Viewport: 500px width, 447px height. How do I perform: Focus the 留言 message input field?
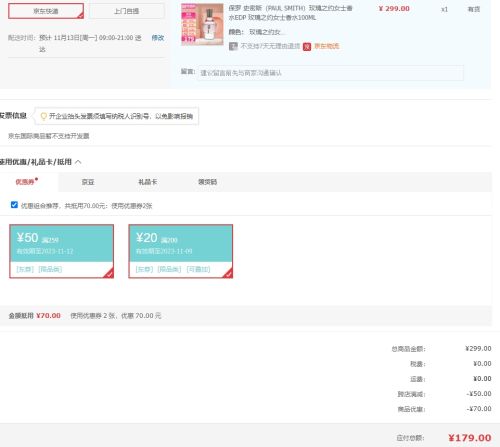(x=330, y=73)
